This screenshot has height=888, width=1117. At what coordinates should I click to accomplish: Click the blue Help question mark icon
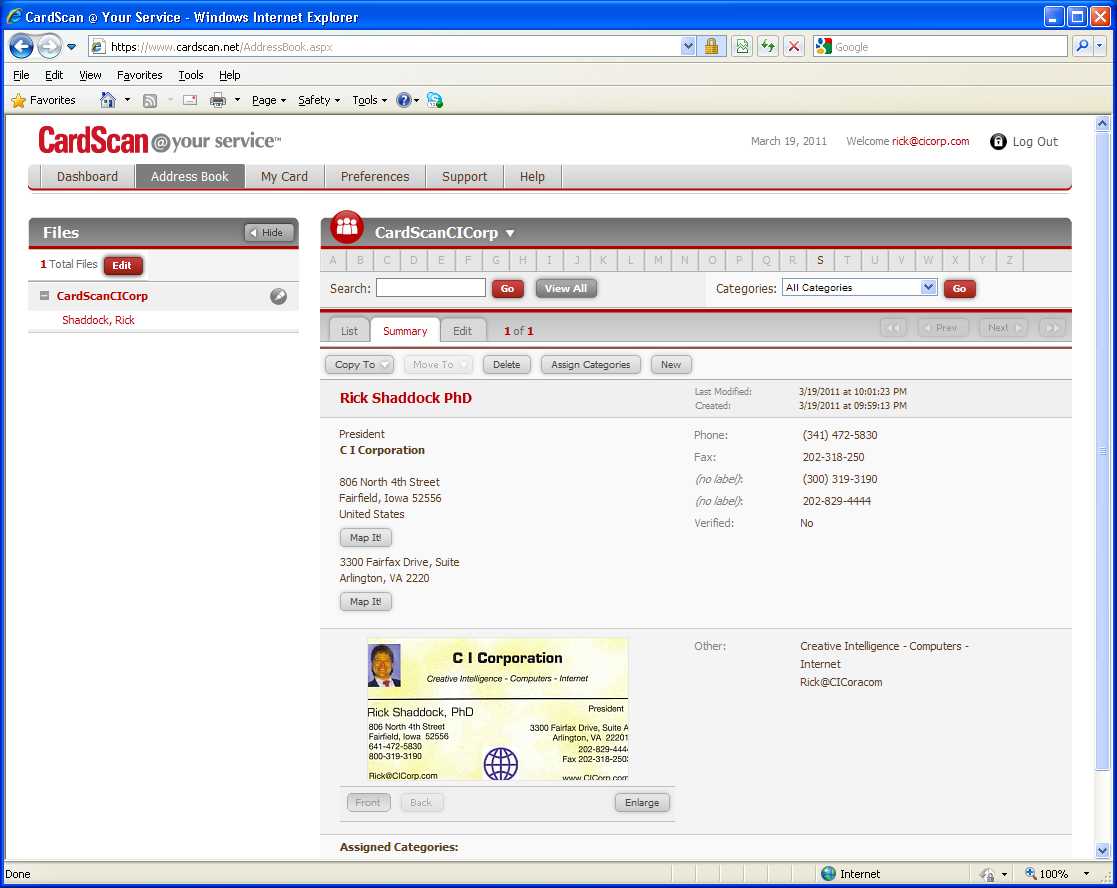click(x=404, y=100)
